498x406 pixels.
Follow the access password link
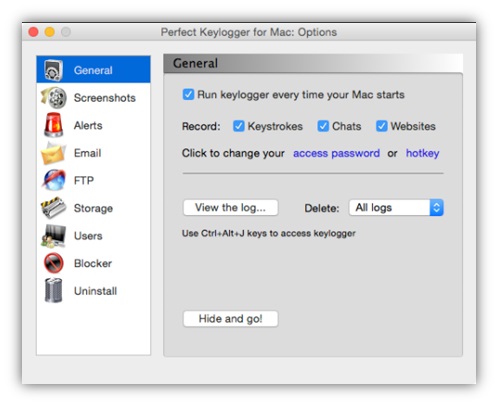[336, 153]
